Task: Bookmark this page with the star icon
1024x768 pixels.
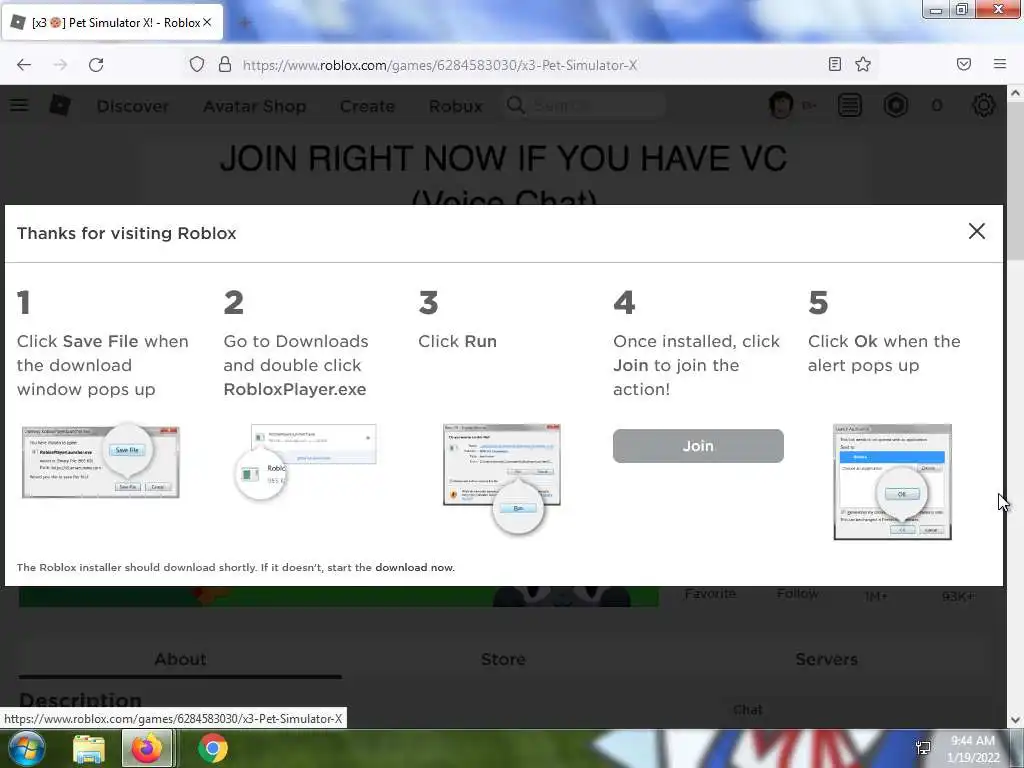Action: pyautogui.click(x=863, y=64)
